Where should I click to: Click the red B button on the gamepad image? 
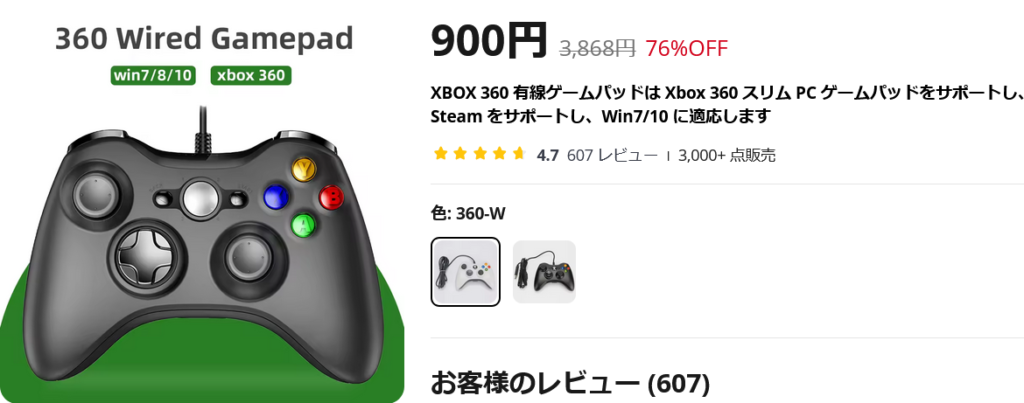(332, 197)
